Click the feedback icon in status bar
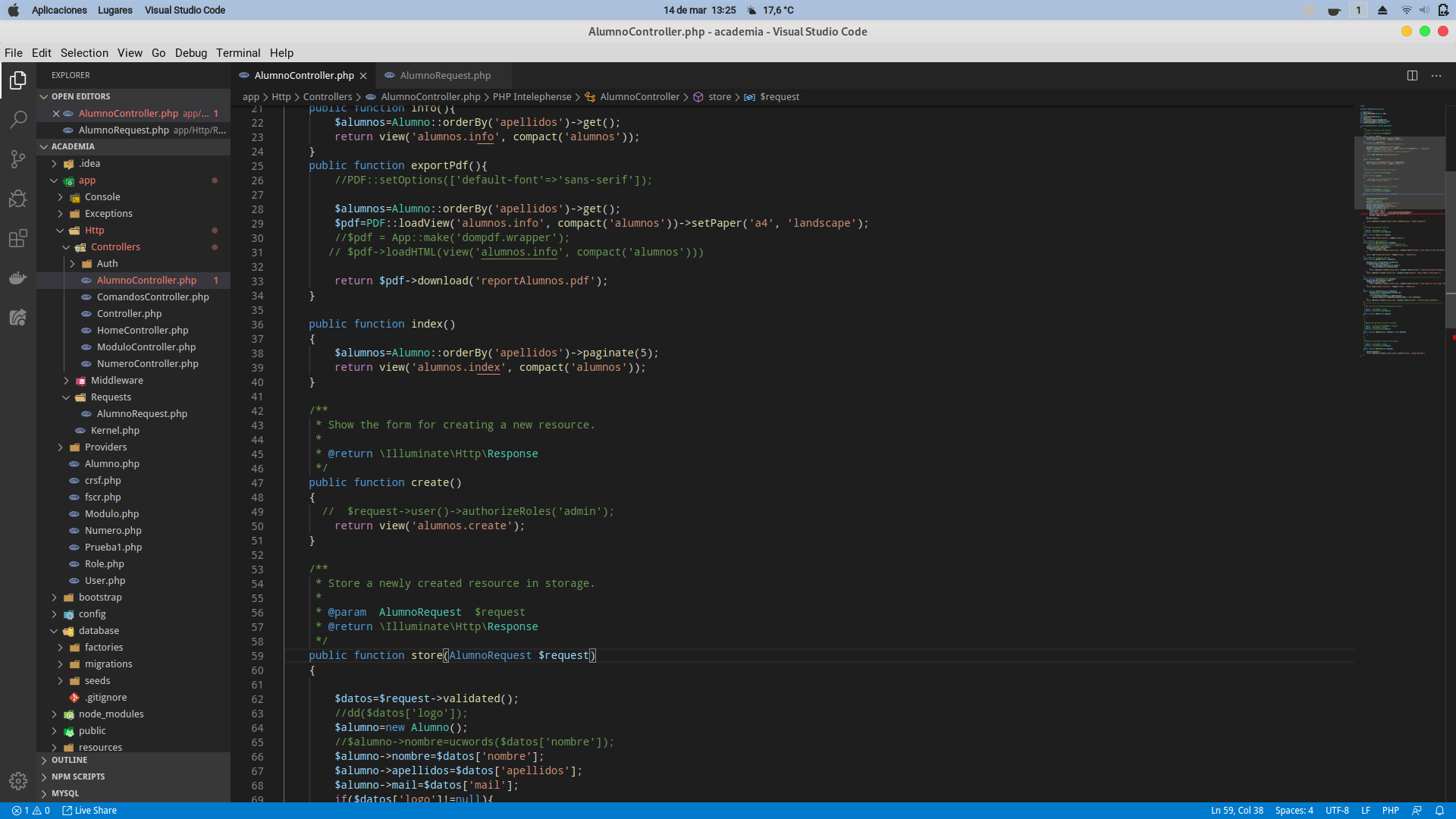Image resolution: width=1456 pixels, height=819 pixels. [1417, 811]
